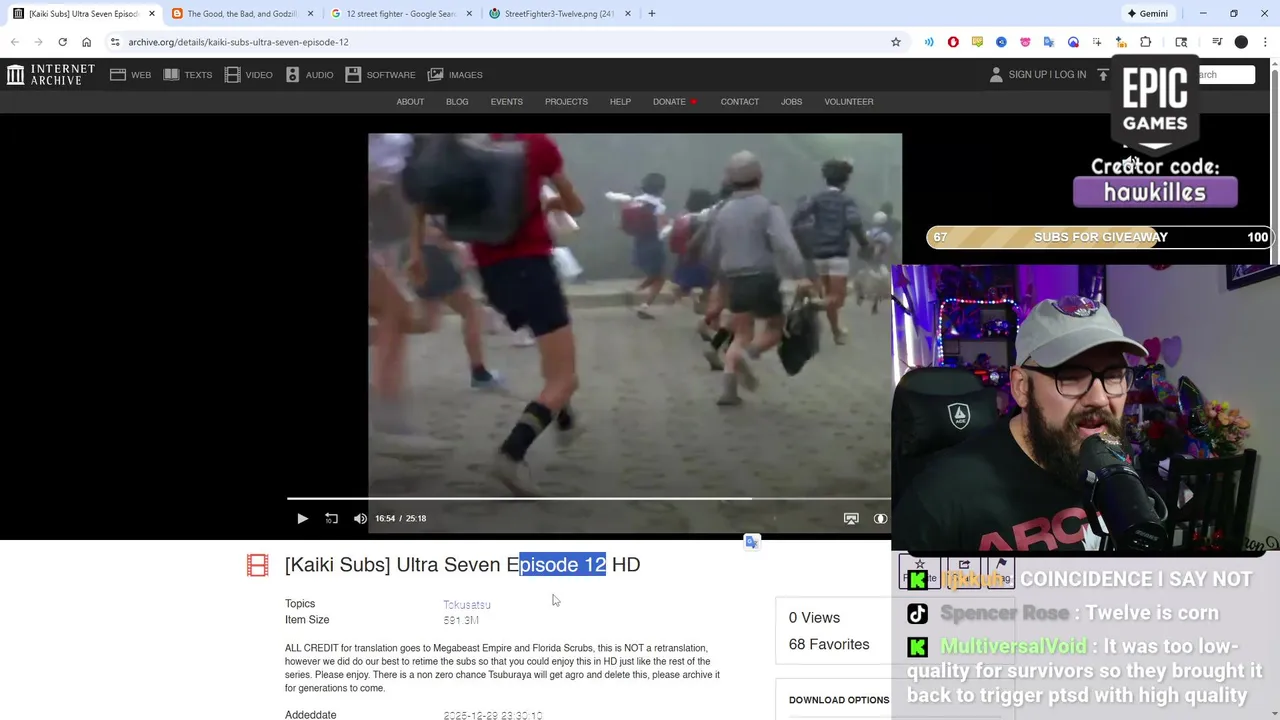Click the blue sound-wave extension icon
1280x720 pixels.
pyautogui.click(x=929, y=42)
